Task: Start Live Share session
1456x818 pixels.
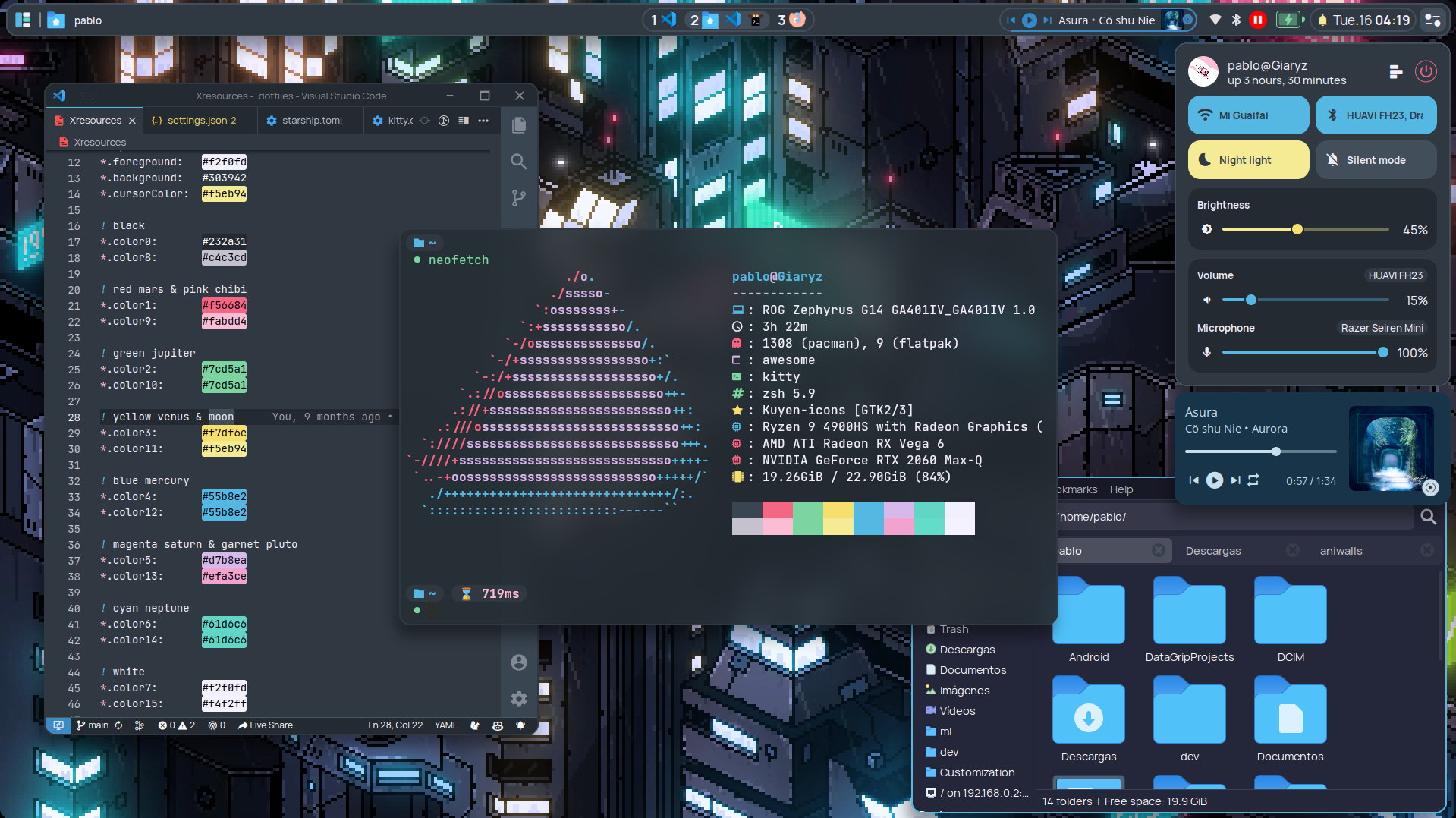Action: (266, 725)
